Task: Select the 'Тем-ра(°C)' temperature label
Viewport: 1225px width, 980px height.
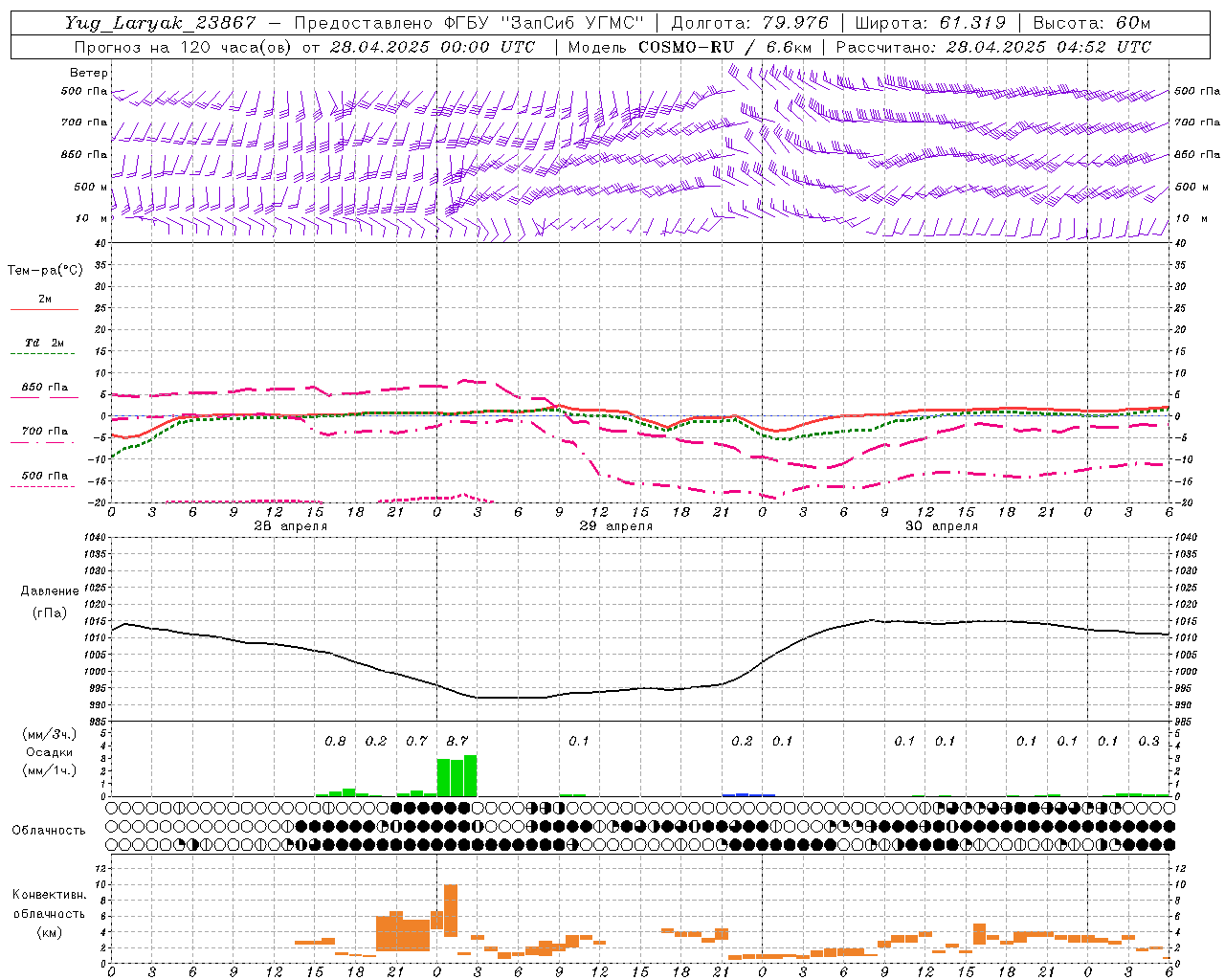Action: 45,271
